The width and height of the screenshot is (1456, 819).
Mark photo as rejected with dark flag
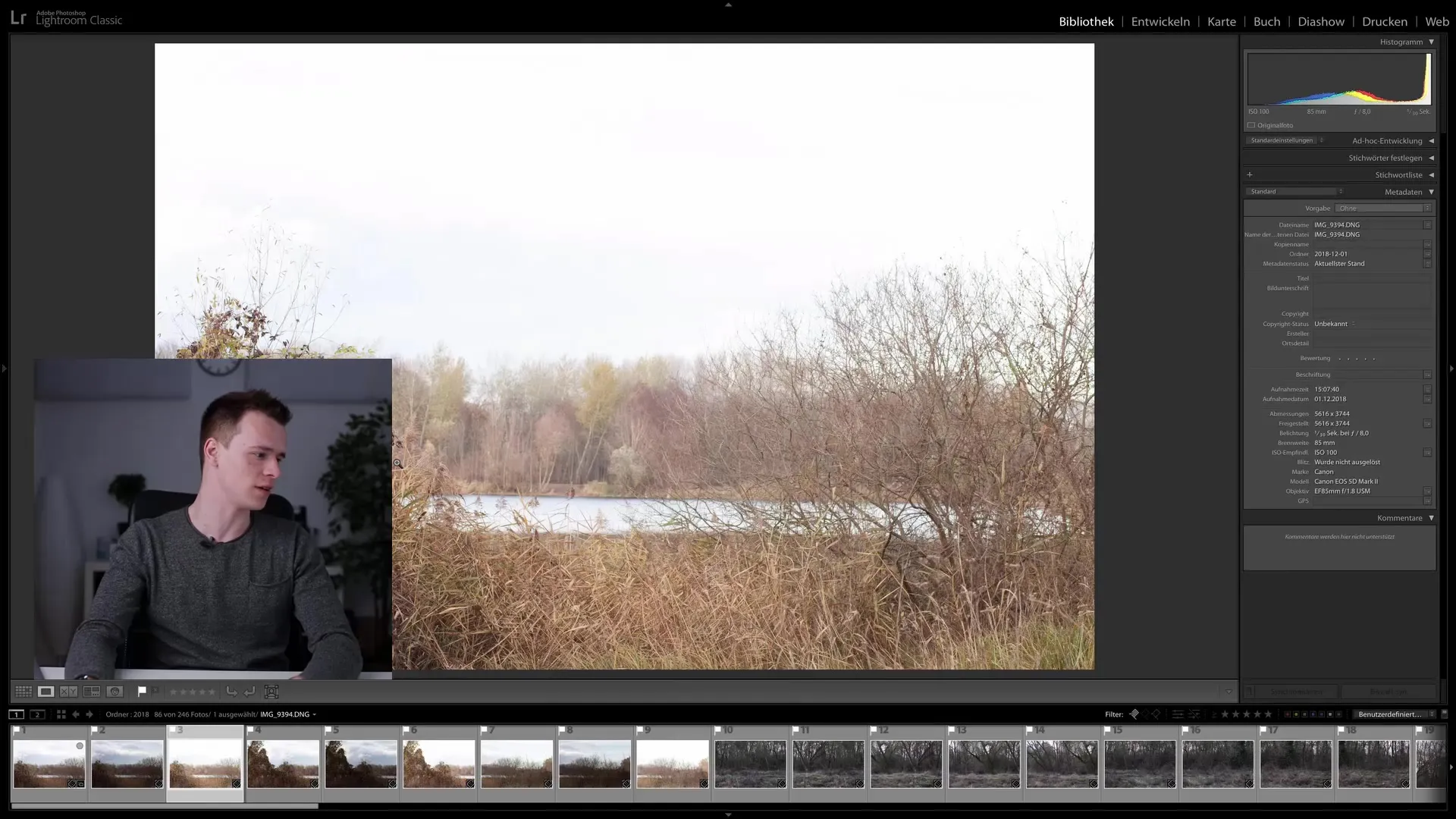[155, 691]
